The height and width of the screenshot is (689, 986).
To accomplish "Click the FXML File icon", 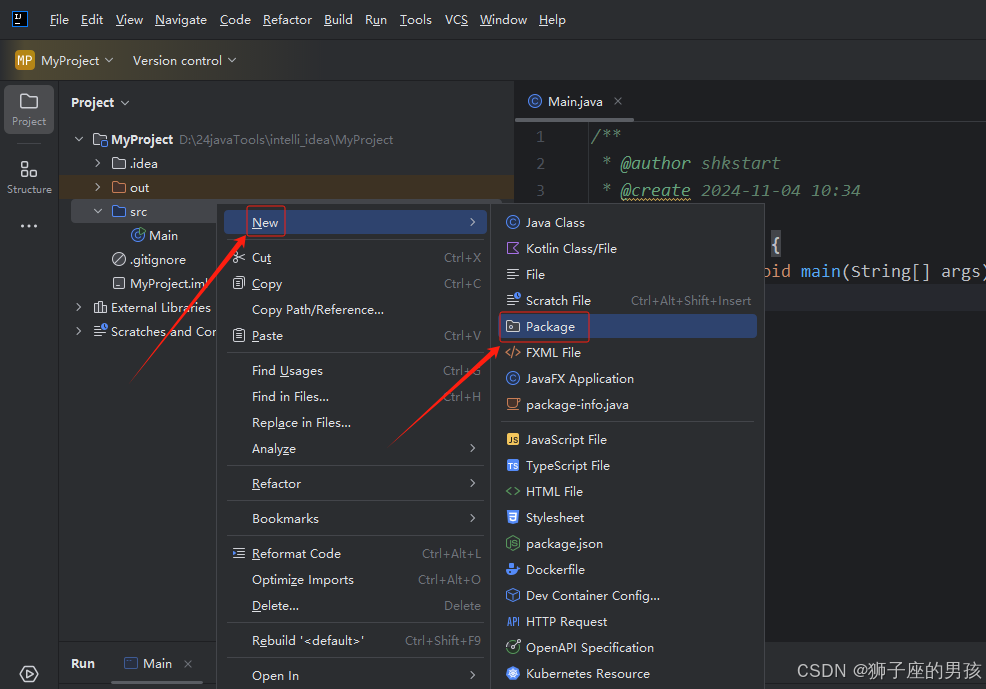I will click(x=513, y=352).
